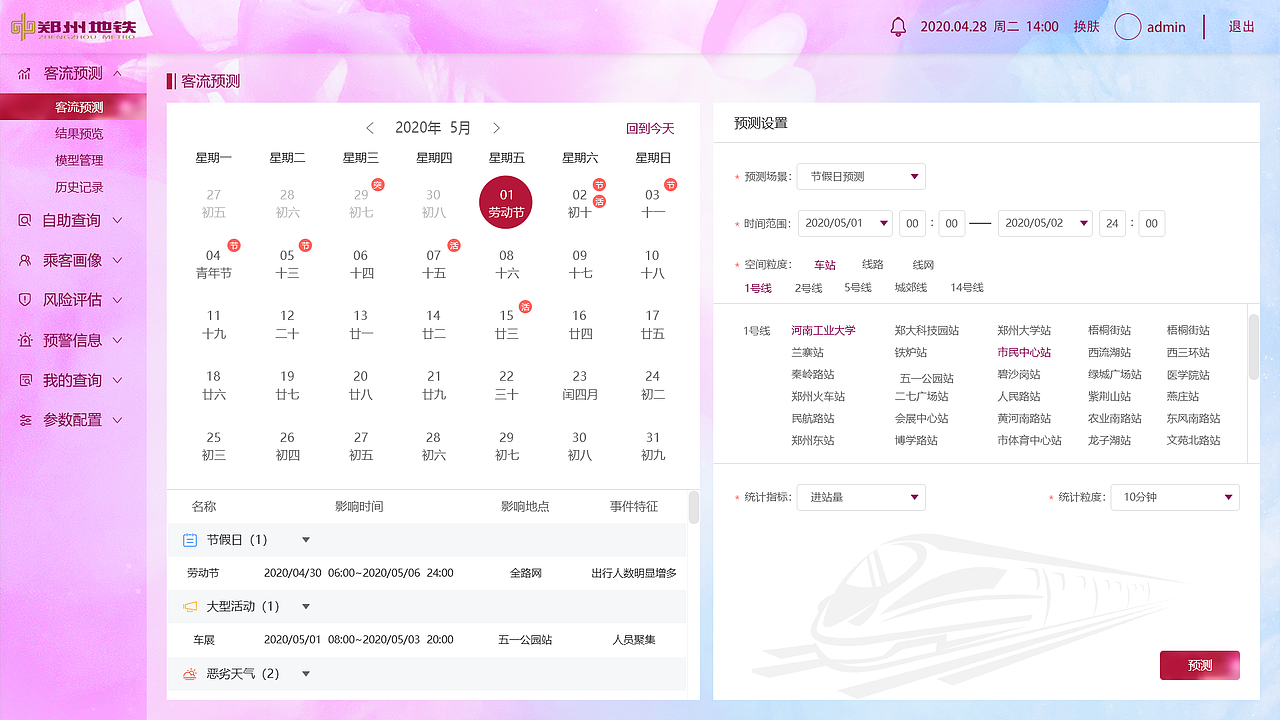
Task: Click the Zhengzhou Metro logo
Action: [73, 27]
